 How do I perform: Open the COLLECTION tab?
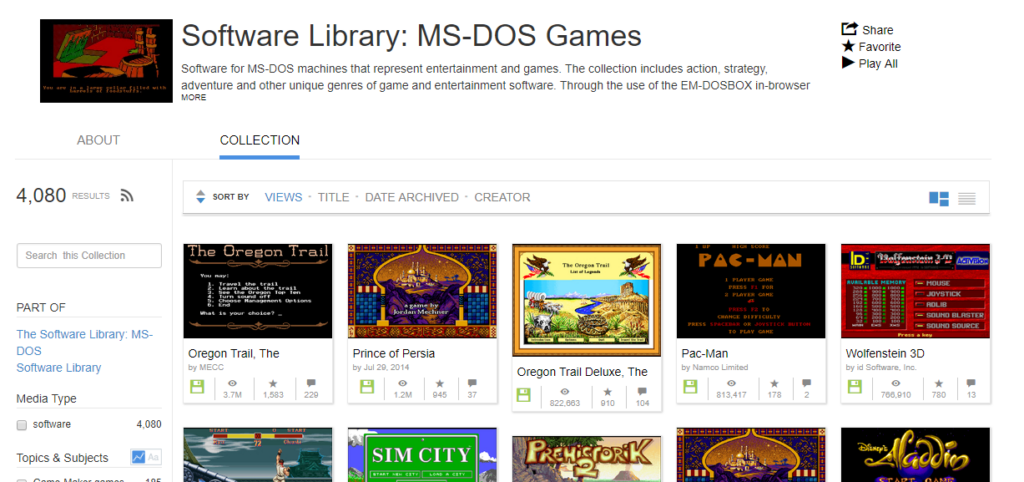point(259,140)
